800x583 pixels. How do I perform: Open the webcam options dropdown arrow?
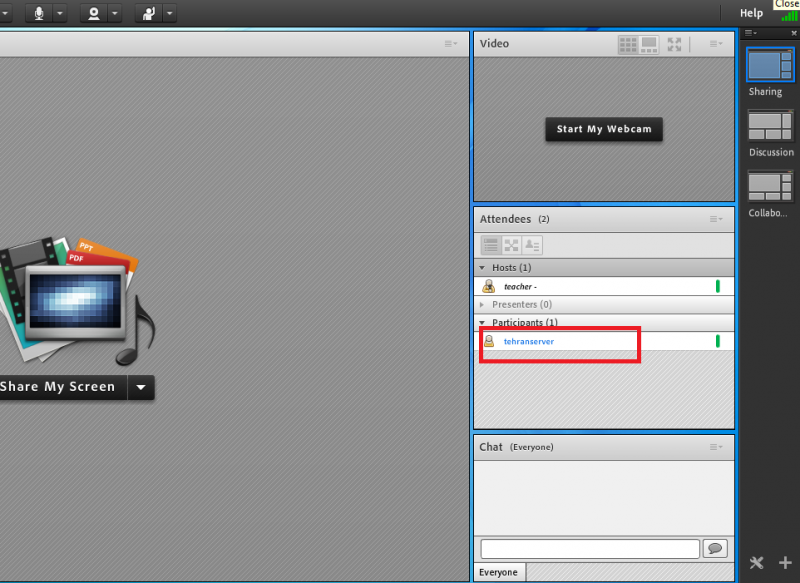click(x=115, y=13)
